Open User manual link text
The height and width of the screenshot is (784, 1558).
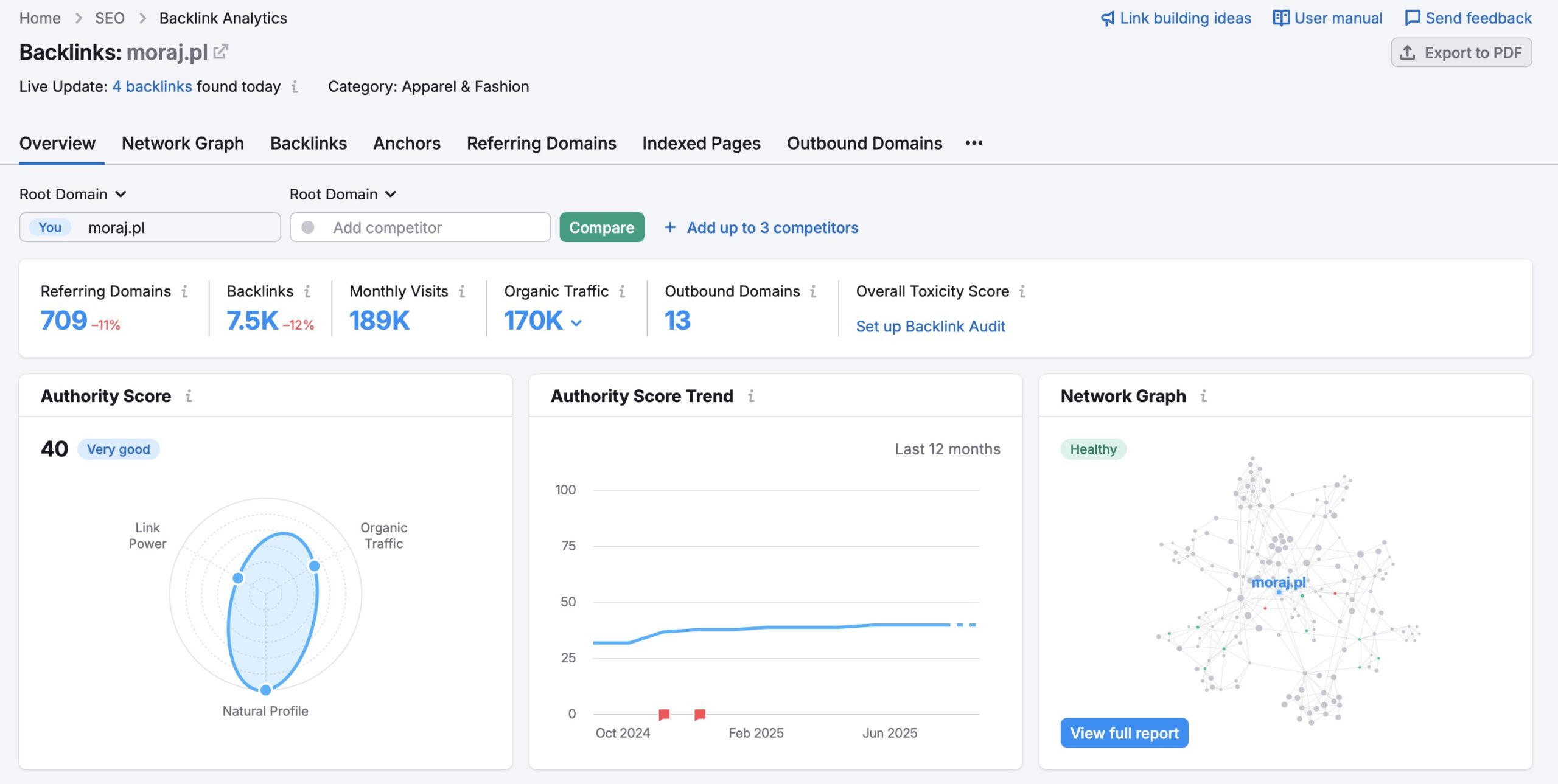[x=1338, y=18]
